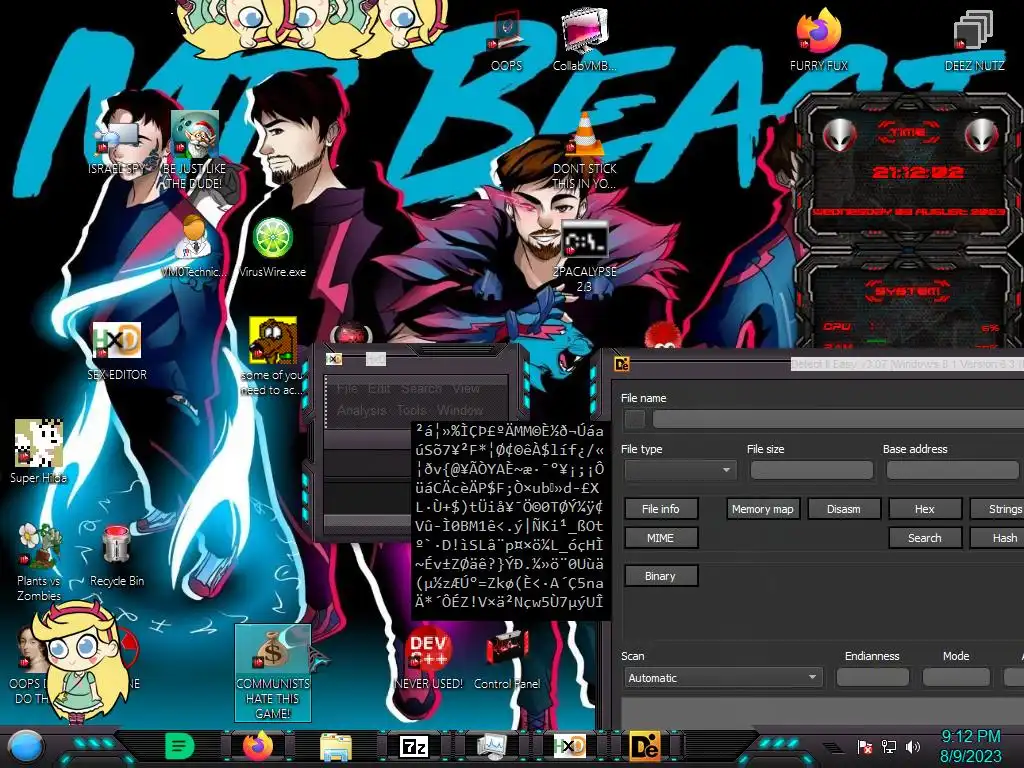Switch to Detect It Easy taskbar button

coord(645,746)
